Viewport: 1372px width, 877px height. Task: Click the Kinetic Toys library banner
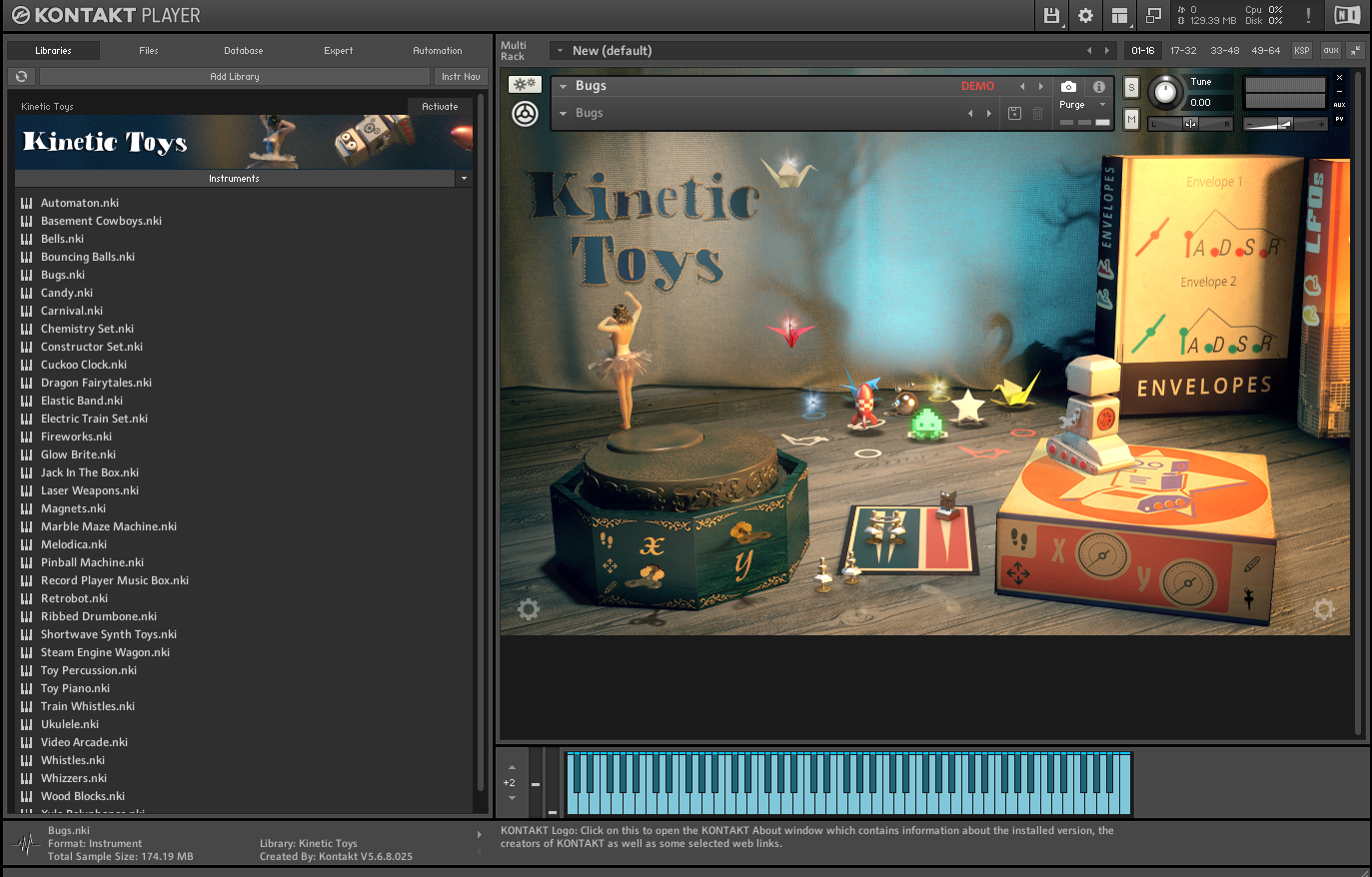point(244,142)
